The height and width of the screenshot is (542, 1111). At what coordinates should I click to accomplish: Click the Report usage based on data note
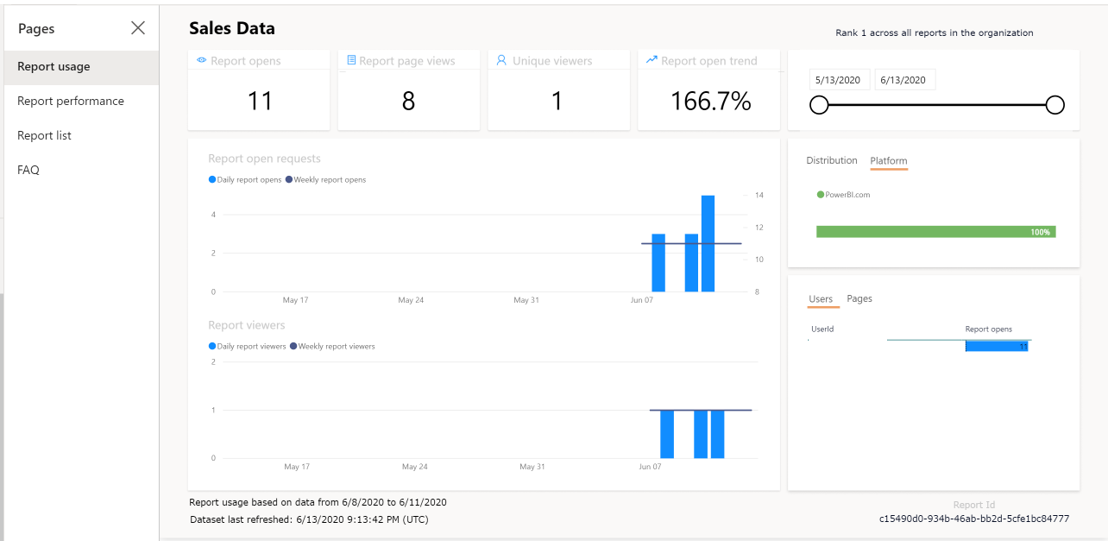pyautogui.click(x=317, y=502)
